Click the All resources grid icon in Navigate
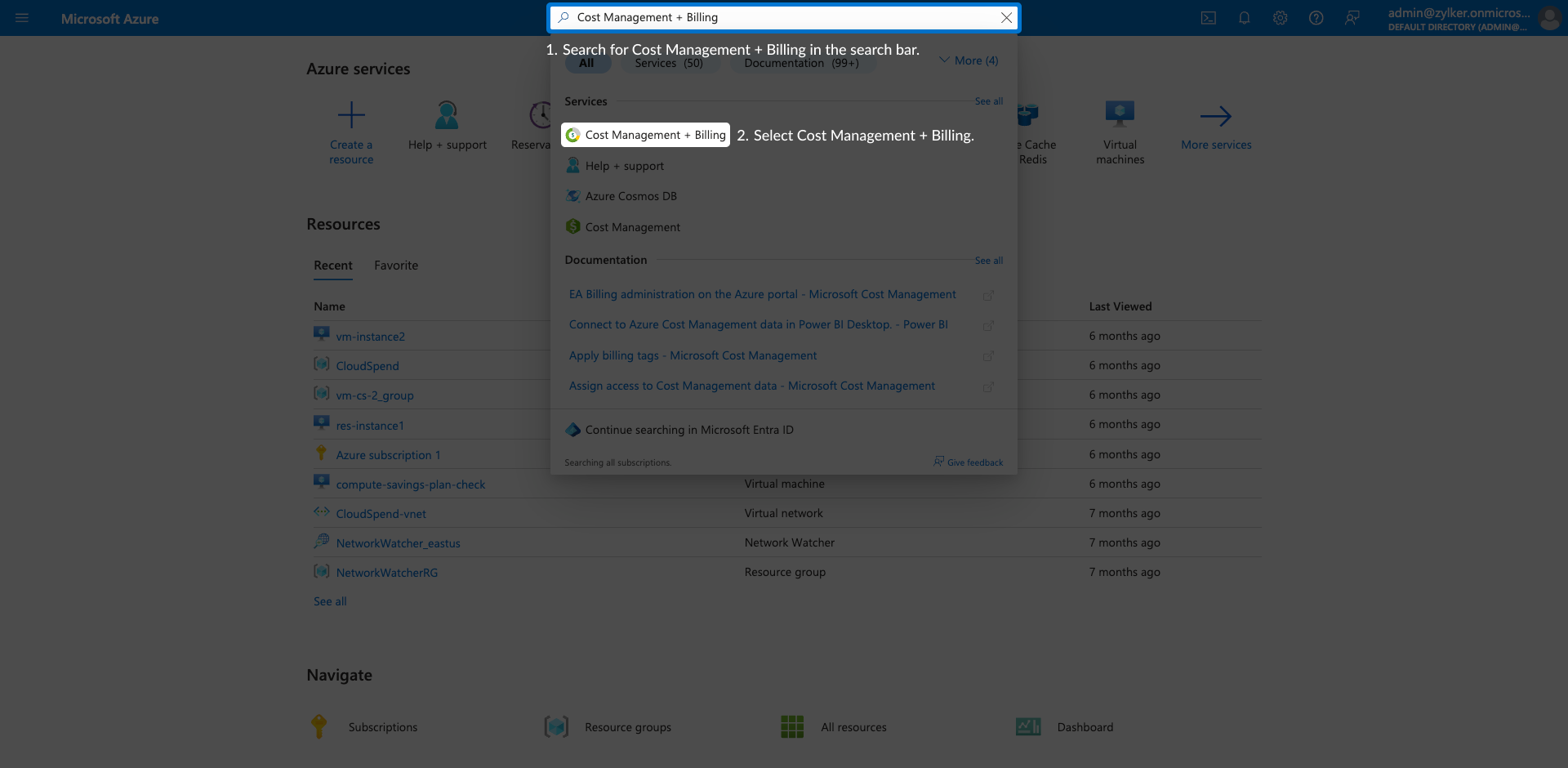 pyautogui.click(x=792, y=726)
